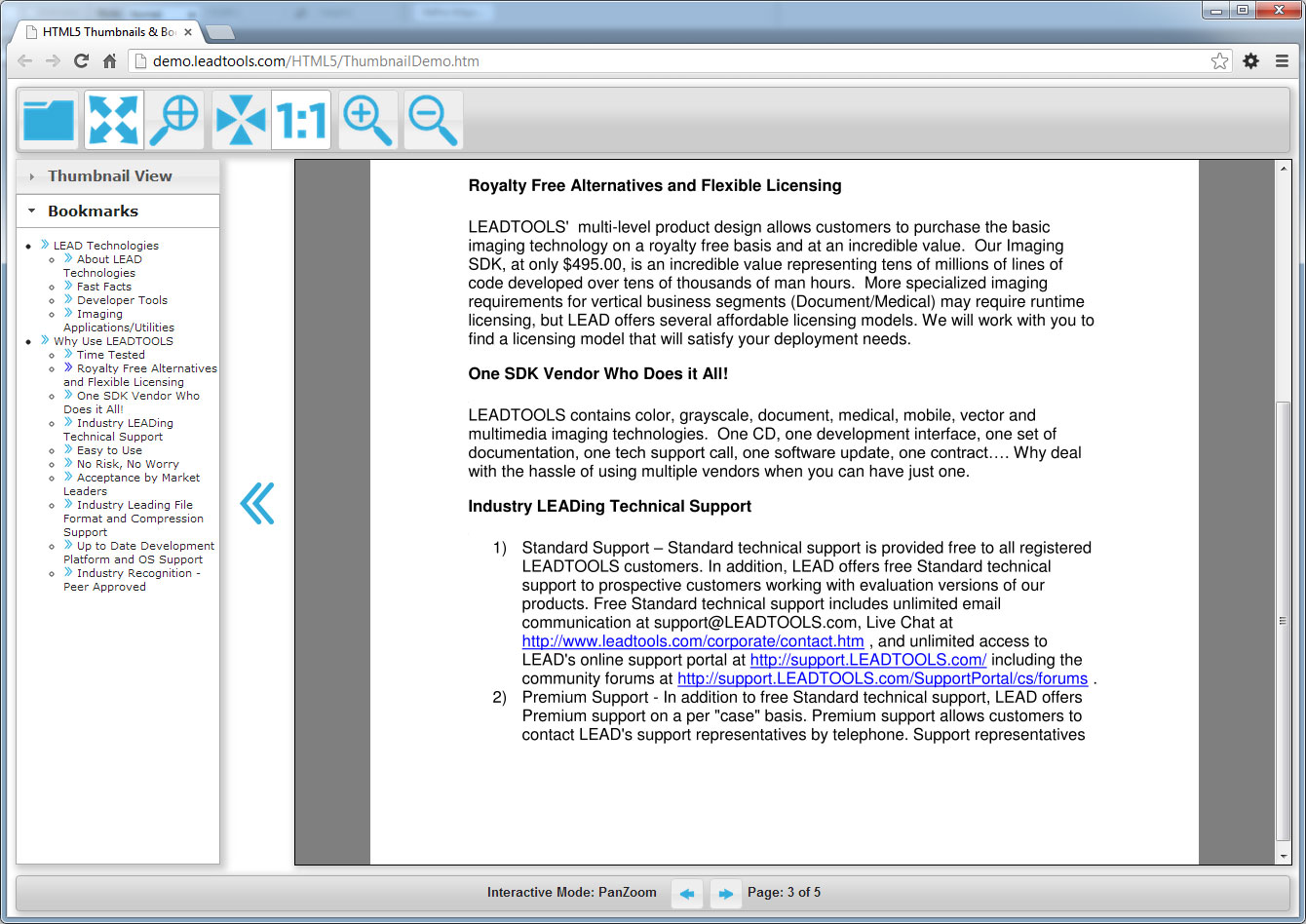The width and height of the screenshot is (1306, 924).
Task: Click document scrollbar up arrow
Action: point(1283,170)
